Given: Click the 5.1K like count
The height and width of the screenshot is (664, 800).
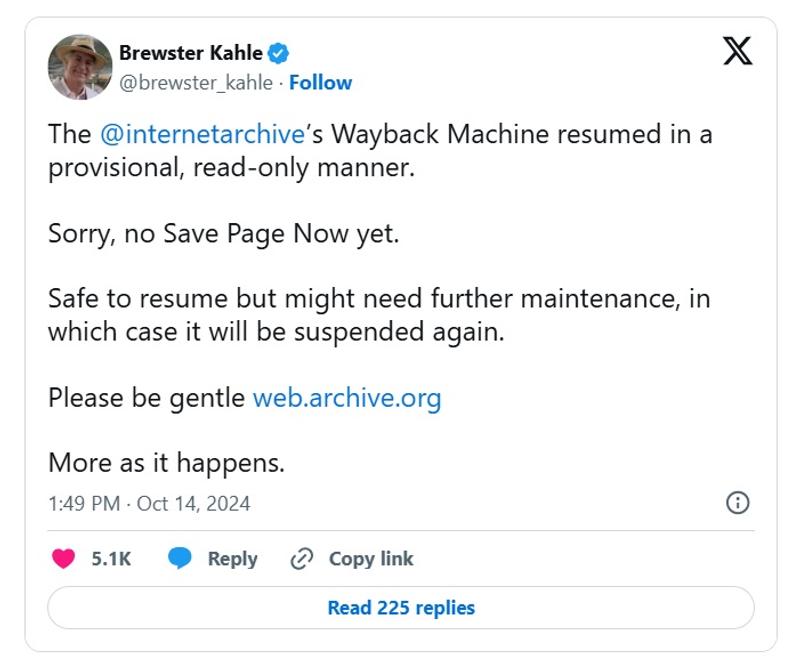Looking at the screenshot, I should (x=111, y=559).
